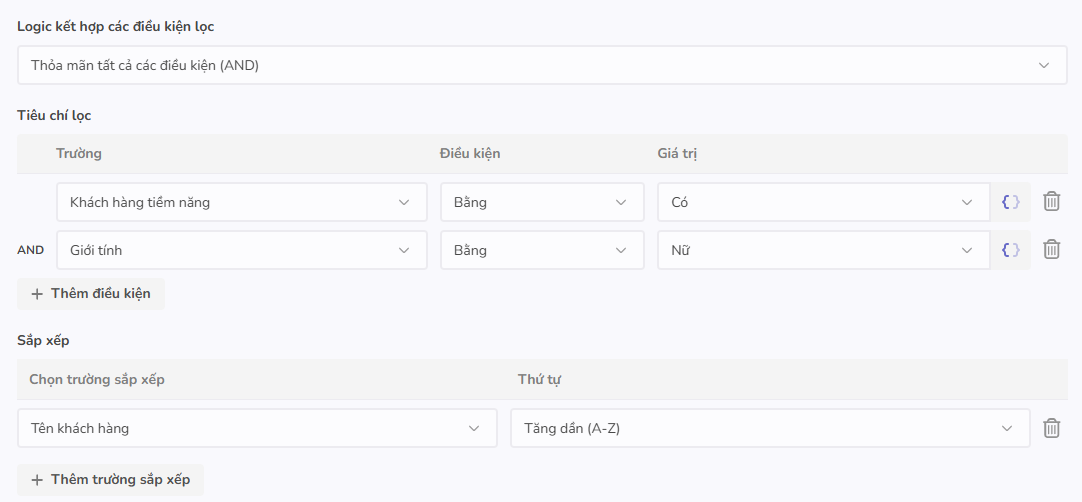Open the Nữ value dropdown

822,250
